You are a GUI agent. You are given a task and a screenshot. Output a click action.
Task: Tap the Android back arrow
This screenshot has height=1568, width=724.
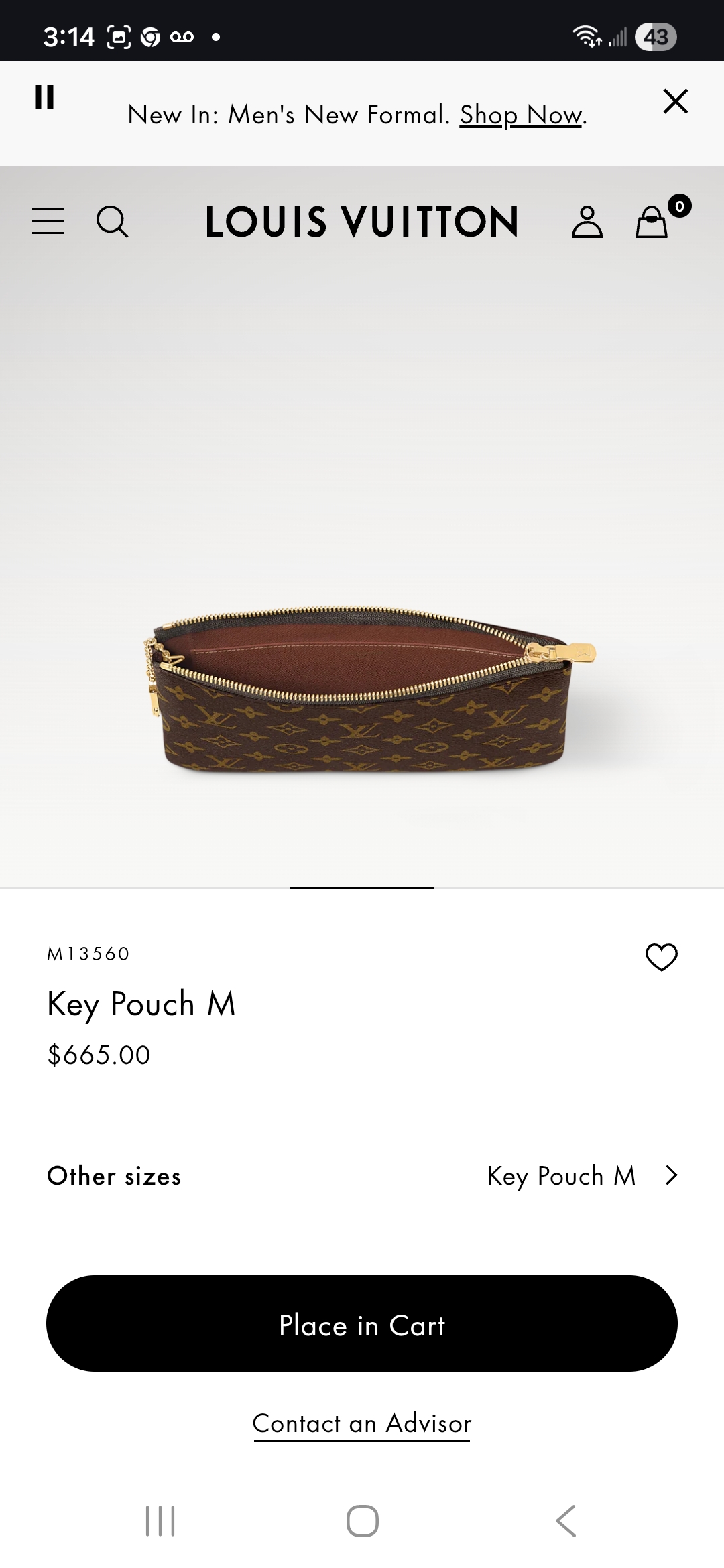[566, 1521]
